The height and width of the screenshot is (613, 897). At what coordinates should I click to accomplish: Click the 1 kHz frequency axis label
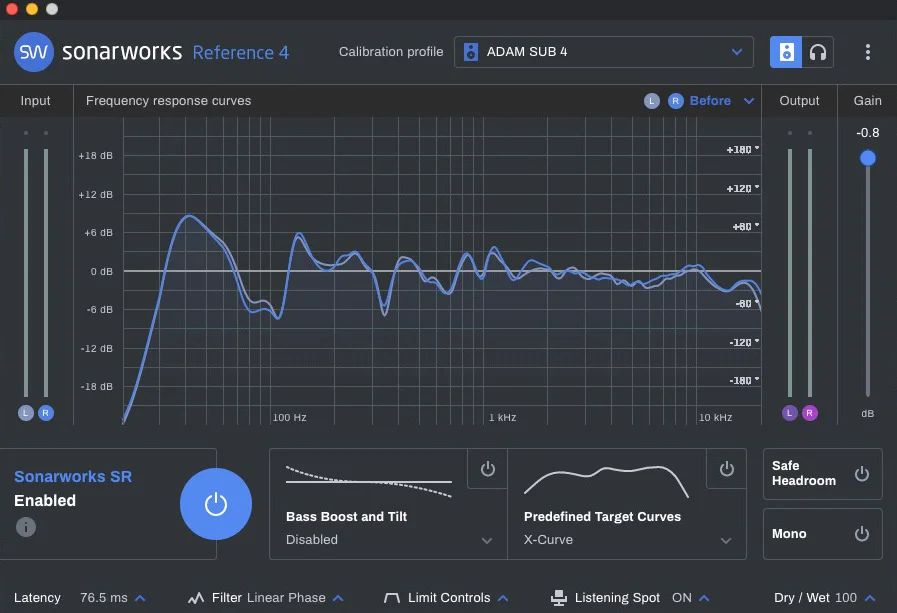[x=502, y=417]
